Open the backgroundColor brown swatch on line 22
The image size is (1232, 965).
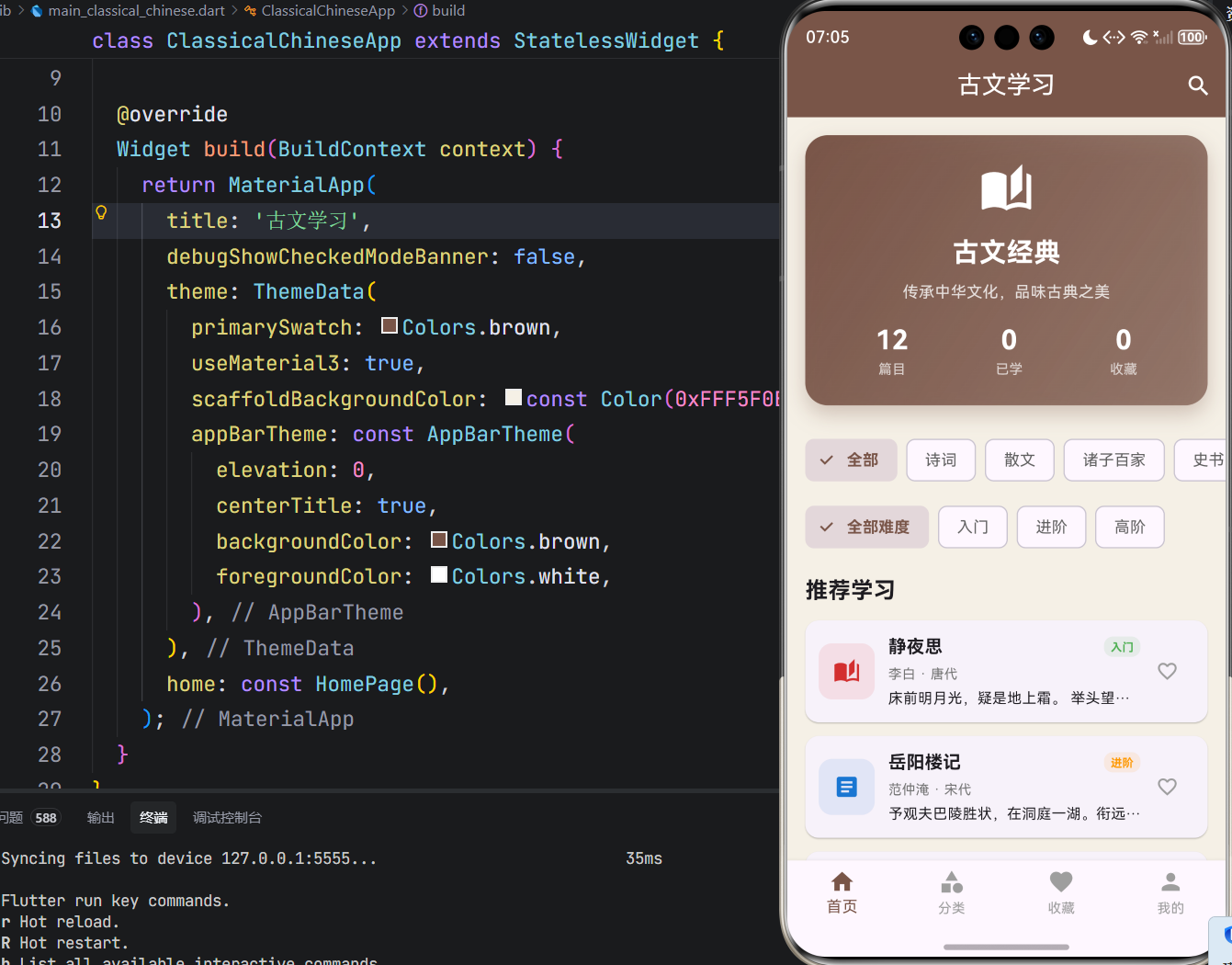pyautogui.click(x=439, y=539)
